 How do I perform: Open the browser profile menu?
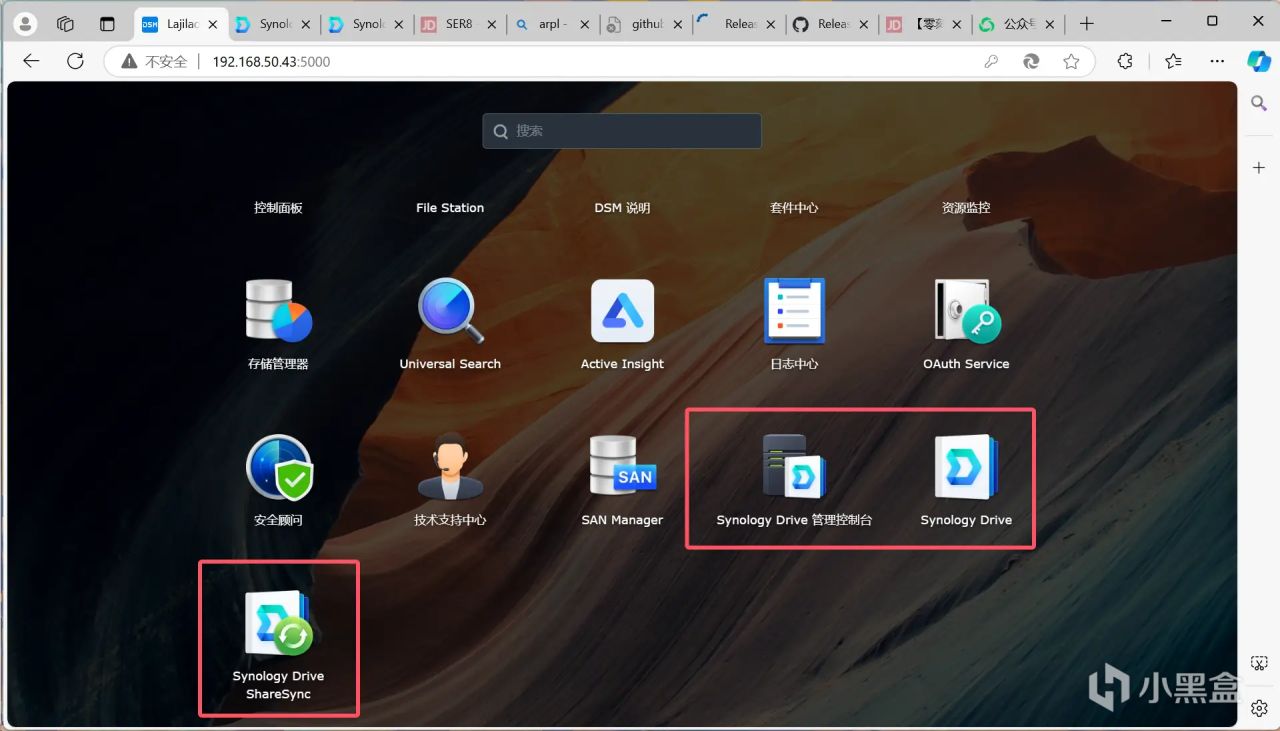click(x=26, y=23)
